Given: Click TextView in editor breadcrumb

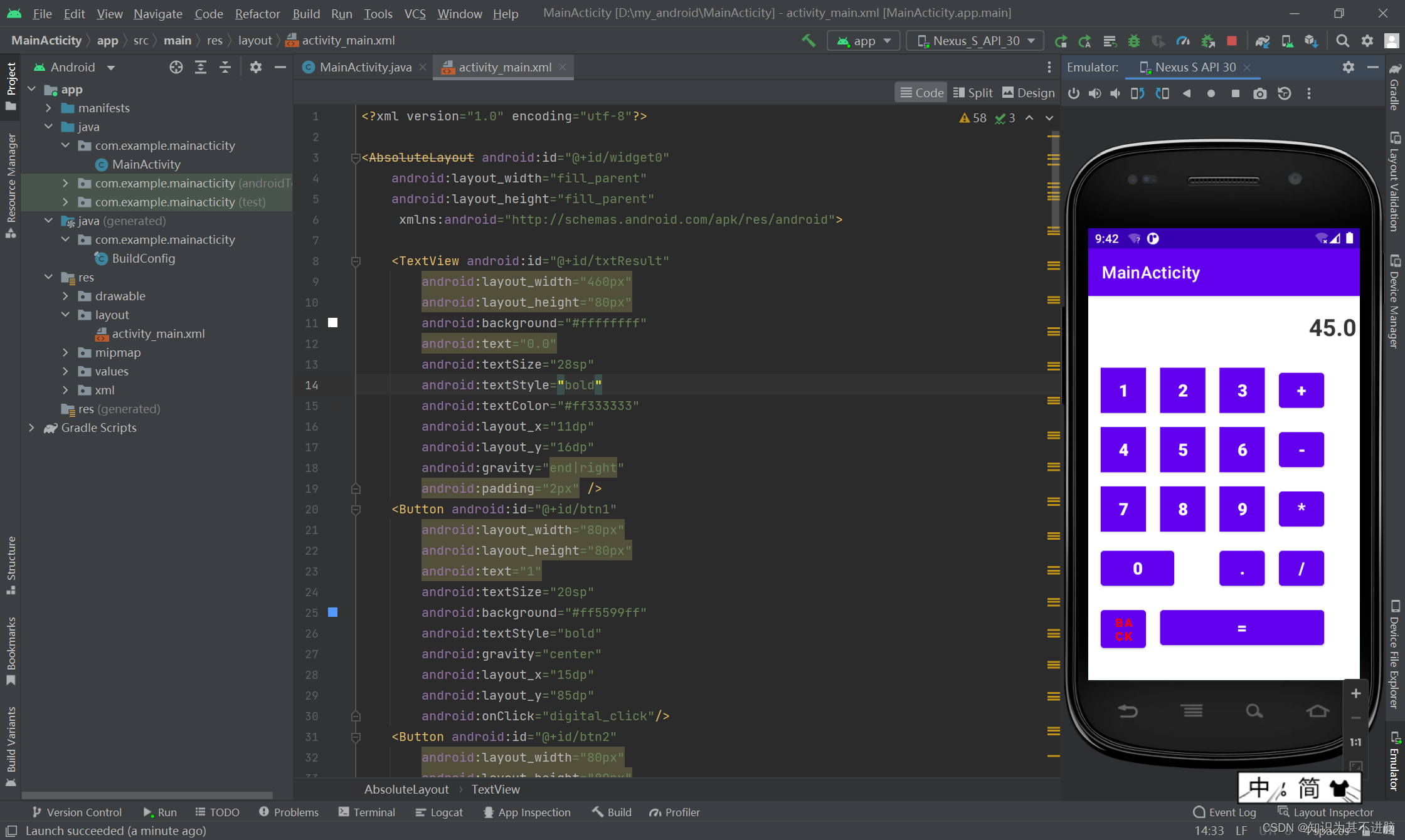Looking at the screenshot, I should point(496,789).
